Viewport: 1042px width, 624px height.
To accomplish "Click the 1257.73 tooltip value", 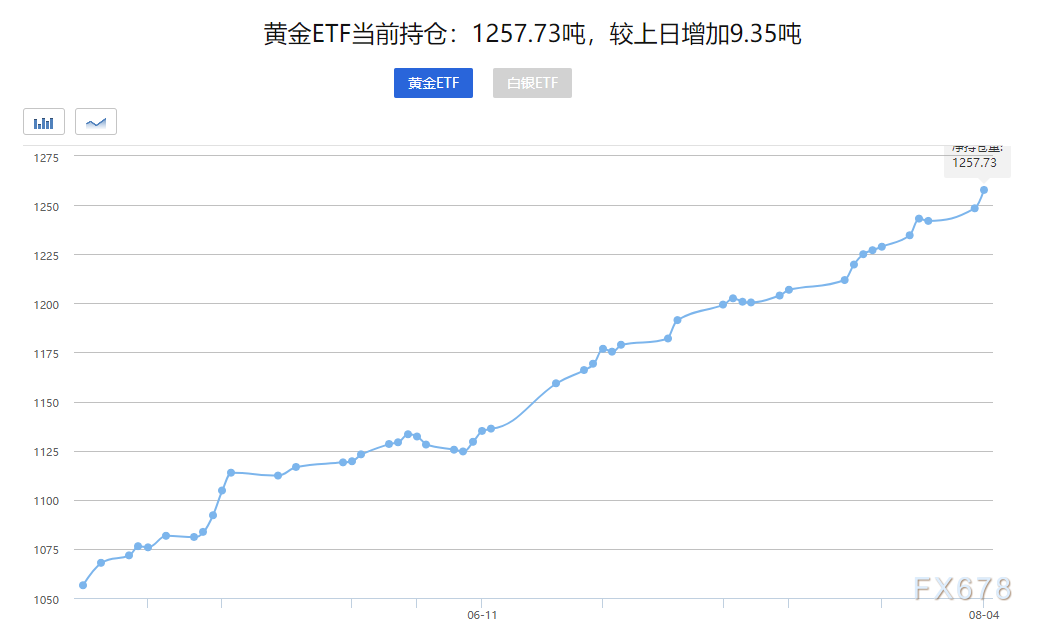I will pos(974,163).
